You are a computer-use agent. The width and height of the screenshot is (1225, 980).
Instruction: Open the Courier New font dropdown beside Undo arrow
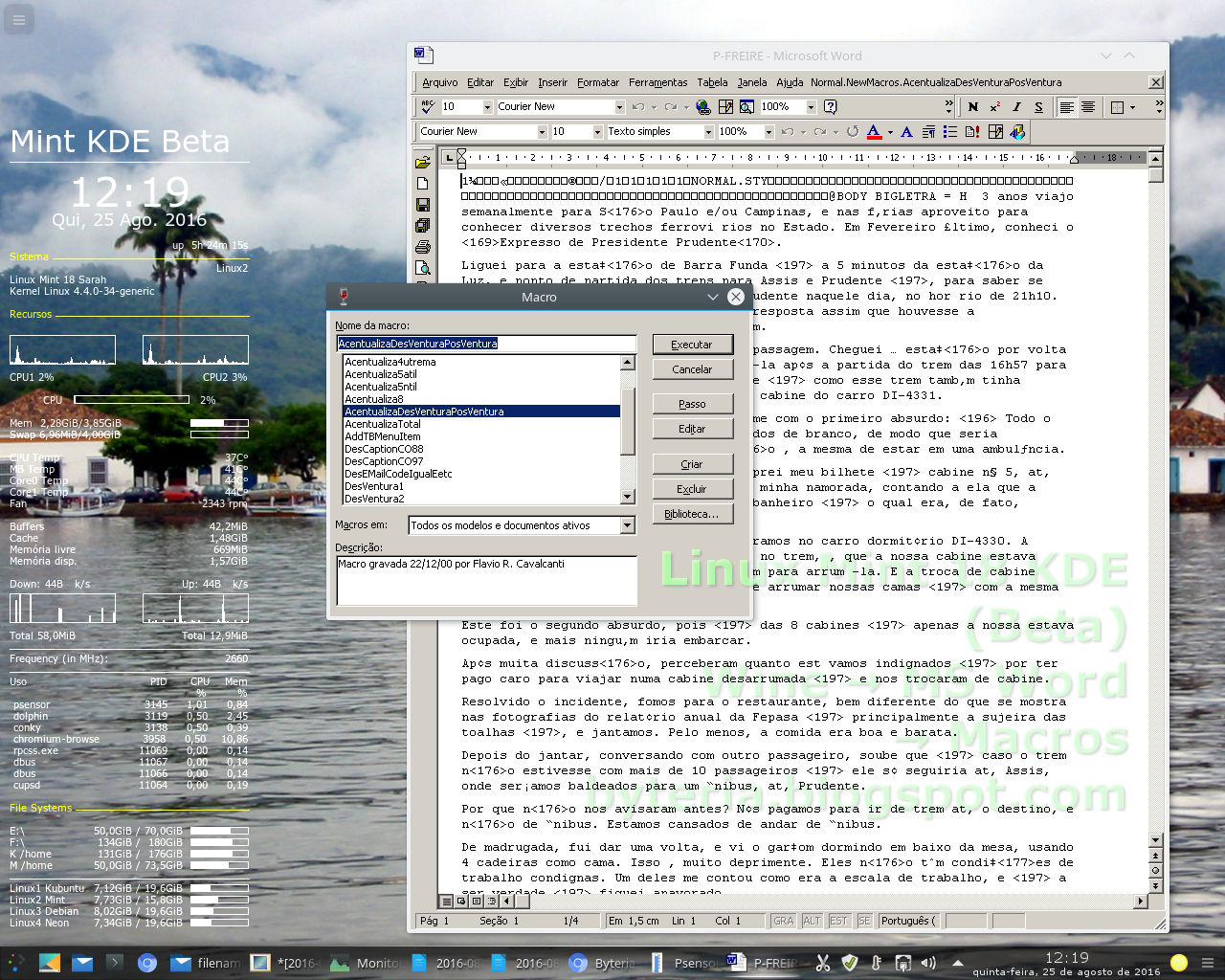pyautogui.click(x=619, y=106)
